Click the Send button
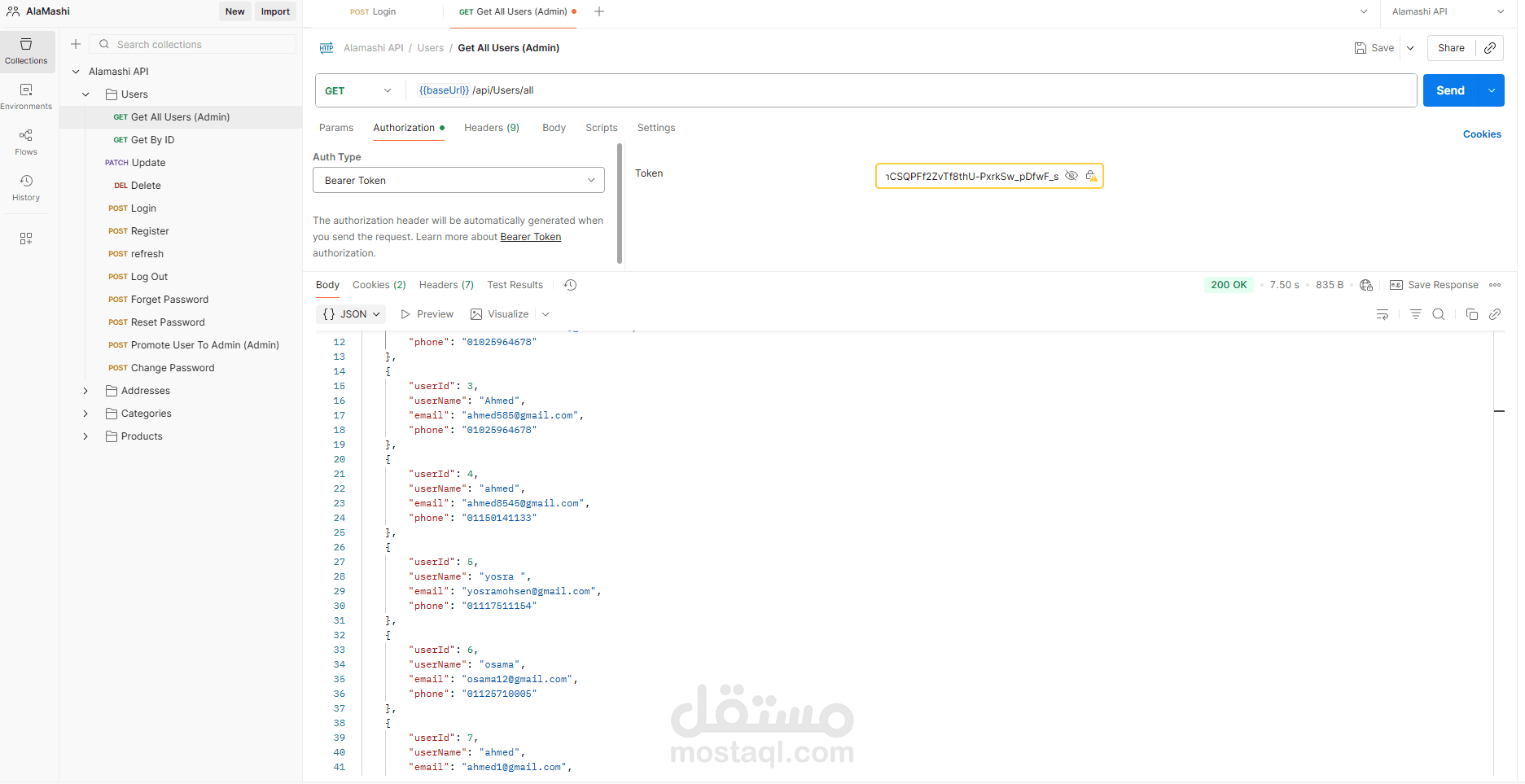This screenshot has height=784, width=1525. coord(1450,90)
